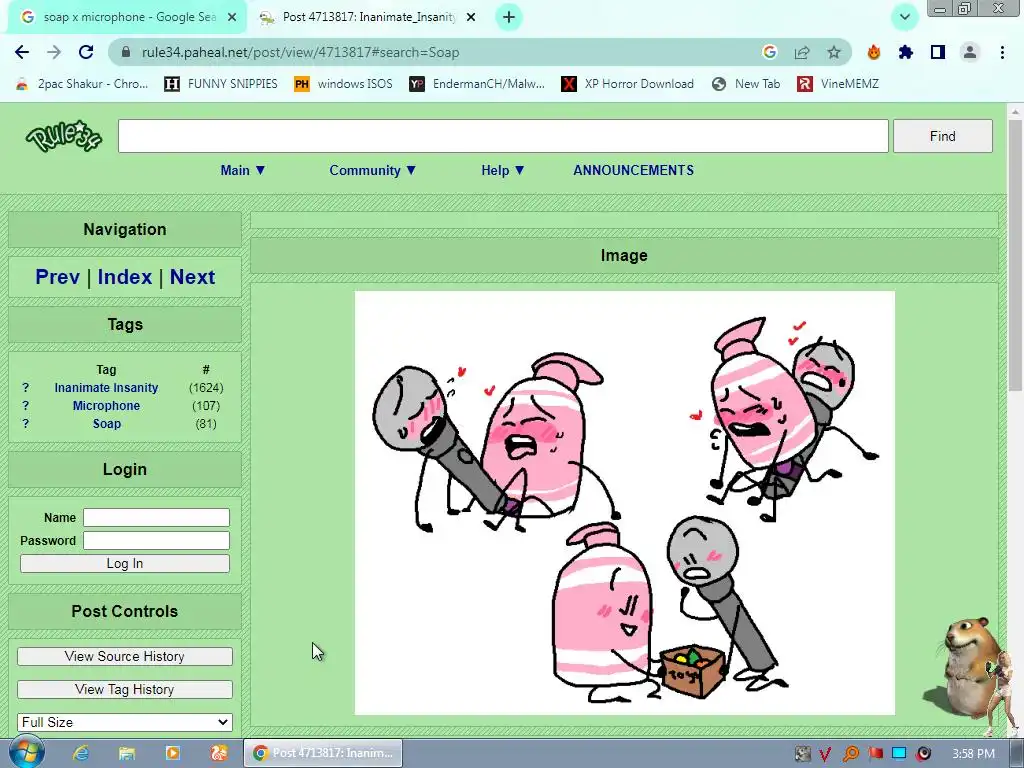Viewport: 1024px width, 768px height.
Task: Open Chrome three-dot menu
Action: coord(1002,52)
